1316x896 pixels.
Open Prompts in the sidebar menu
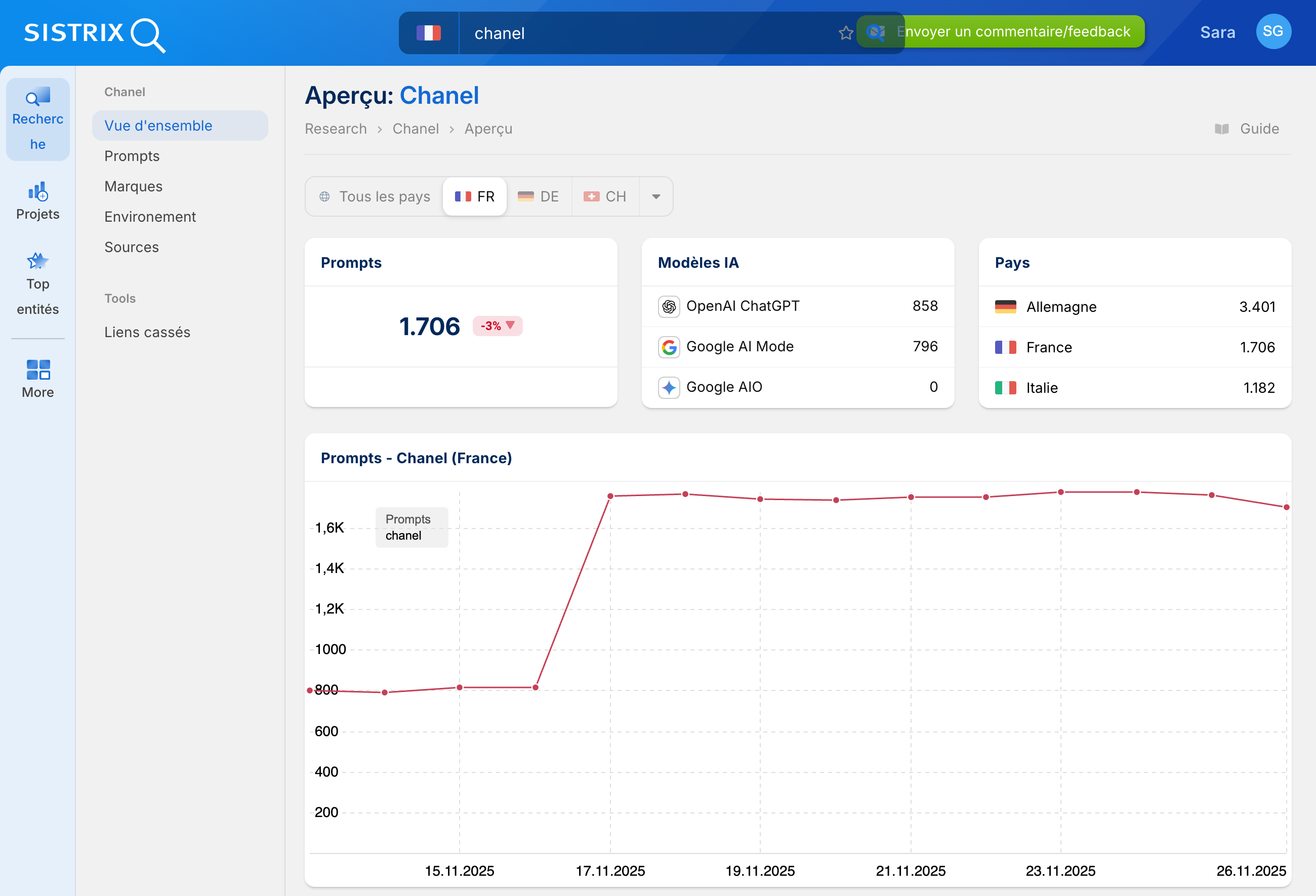point(132,156)
